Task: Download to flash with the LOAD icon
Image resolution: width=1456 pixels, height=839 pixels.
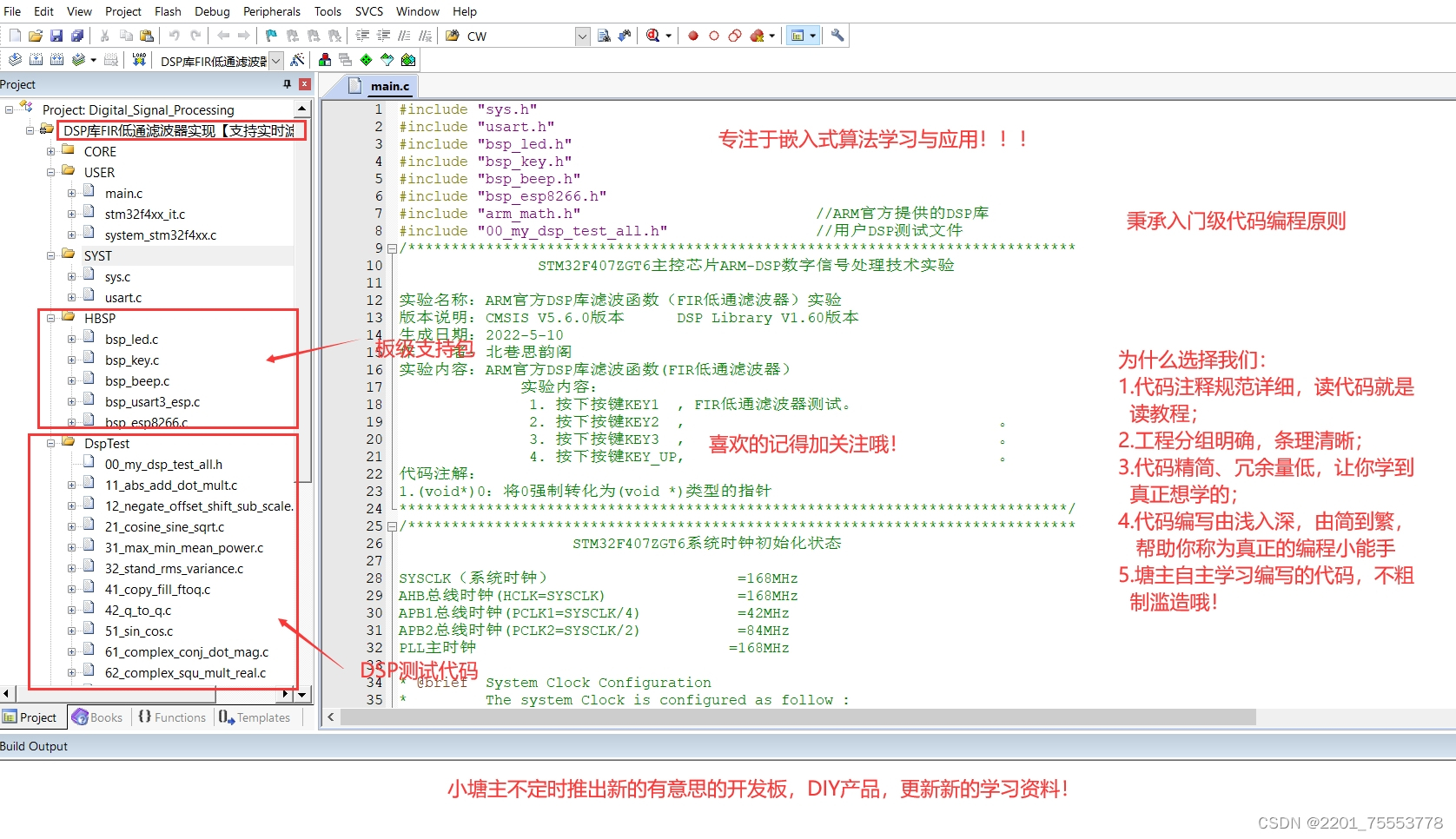Action: [139, 60]
